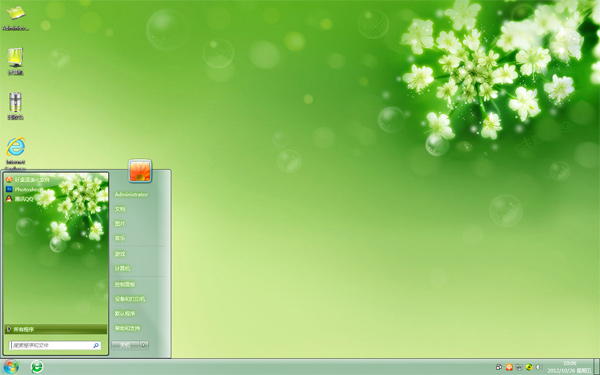Launch Photoshop from the Start menu
600x375 pixels.
pos(24,189)
